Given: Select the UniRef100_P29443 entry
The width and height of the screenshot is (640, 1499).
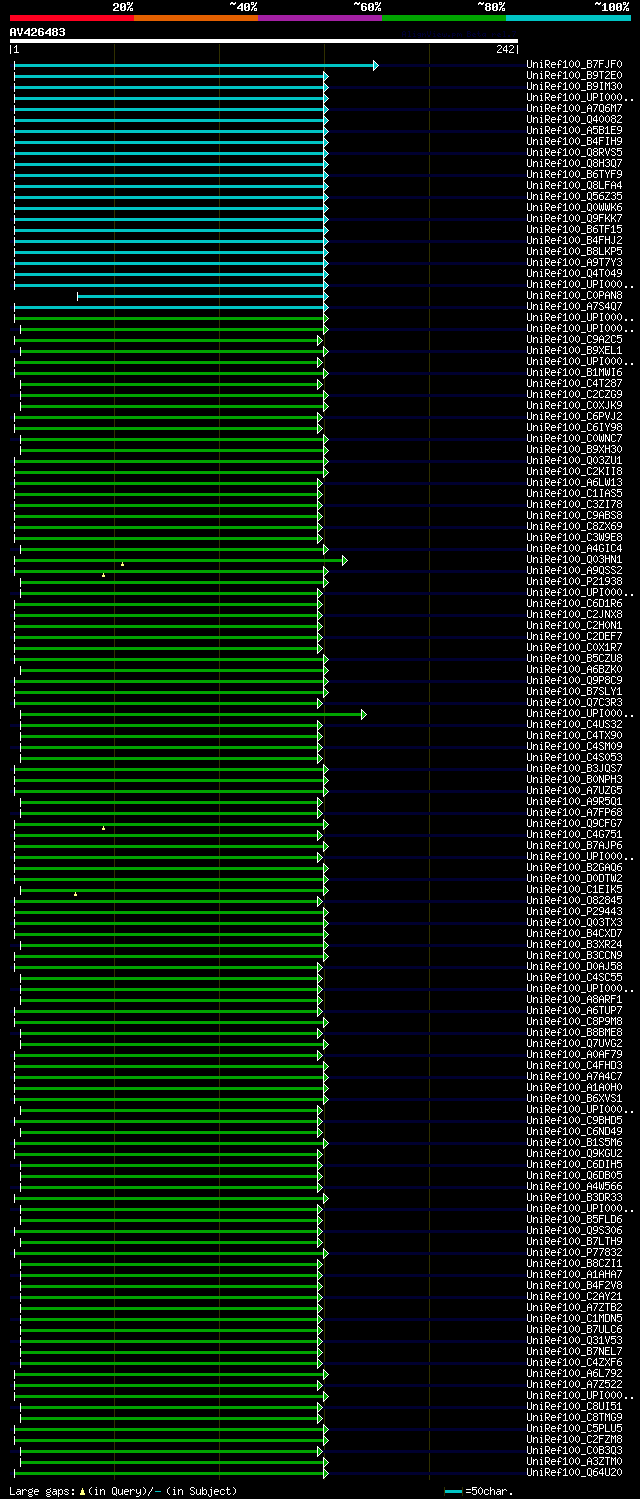Looking at the screenshot, I should pos(574,912).
